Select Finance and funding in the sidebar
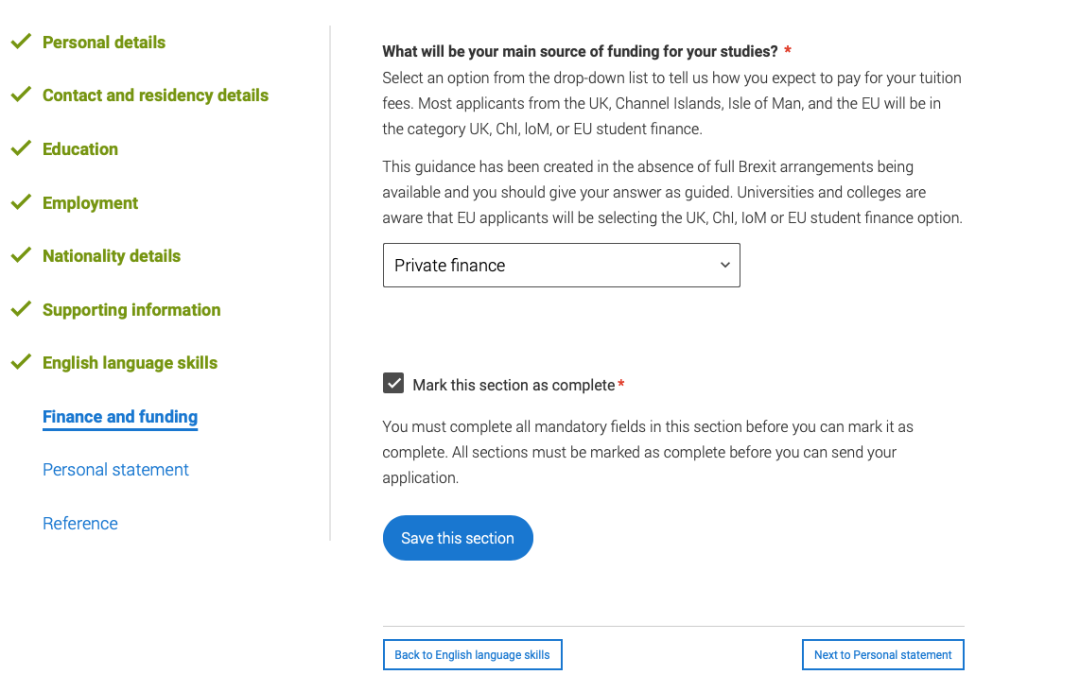Screen dimensions: 1080x692 pos(120,417)
